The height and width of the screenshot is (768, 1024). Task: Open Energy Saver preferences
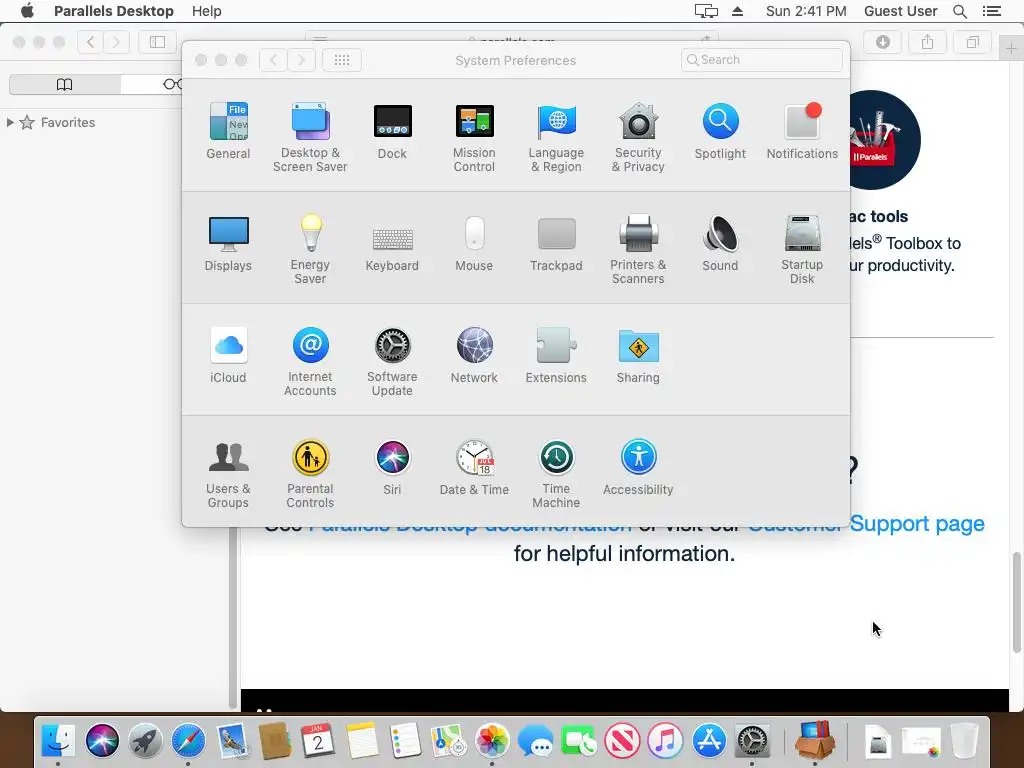click(x=310, y=249)
